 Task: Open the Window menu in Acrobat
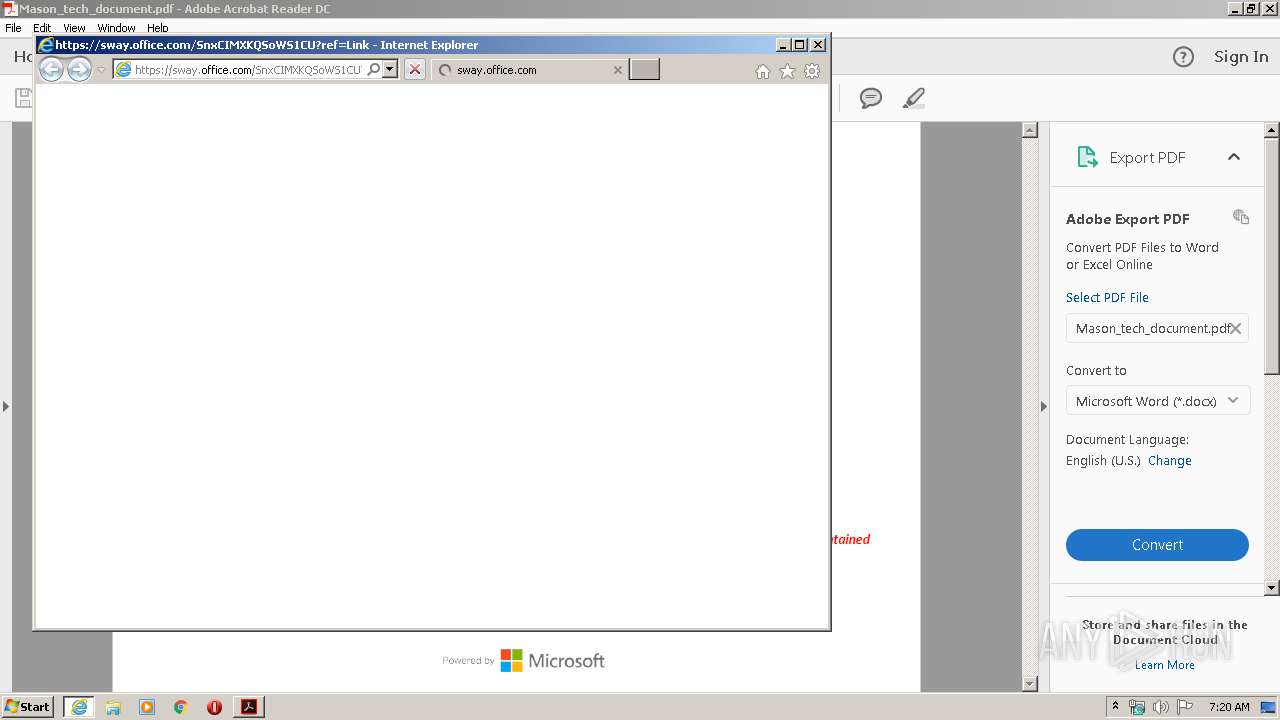tap(116, 28)
